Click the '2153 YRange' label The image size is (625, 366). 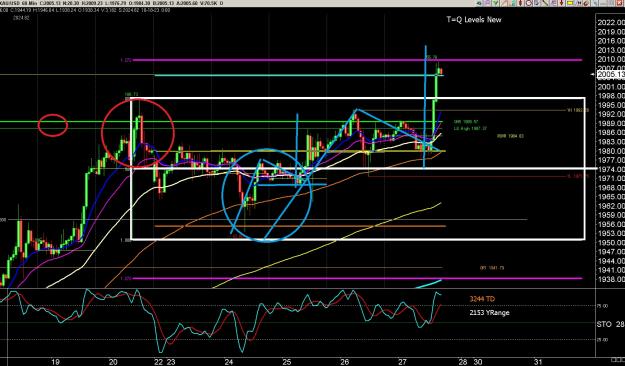(x=489, y=312)
